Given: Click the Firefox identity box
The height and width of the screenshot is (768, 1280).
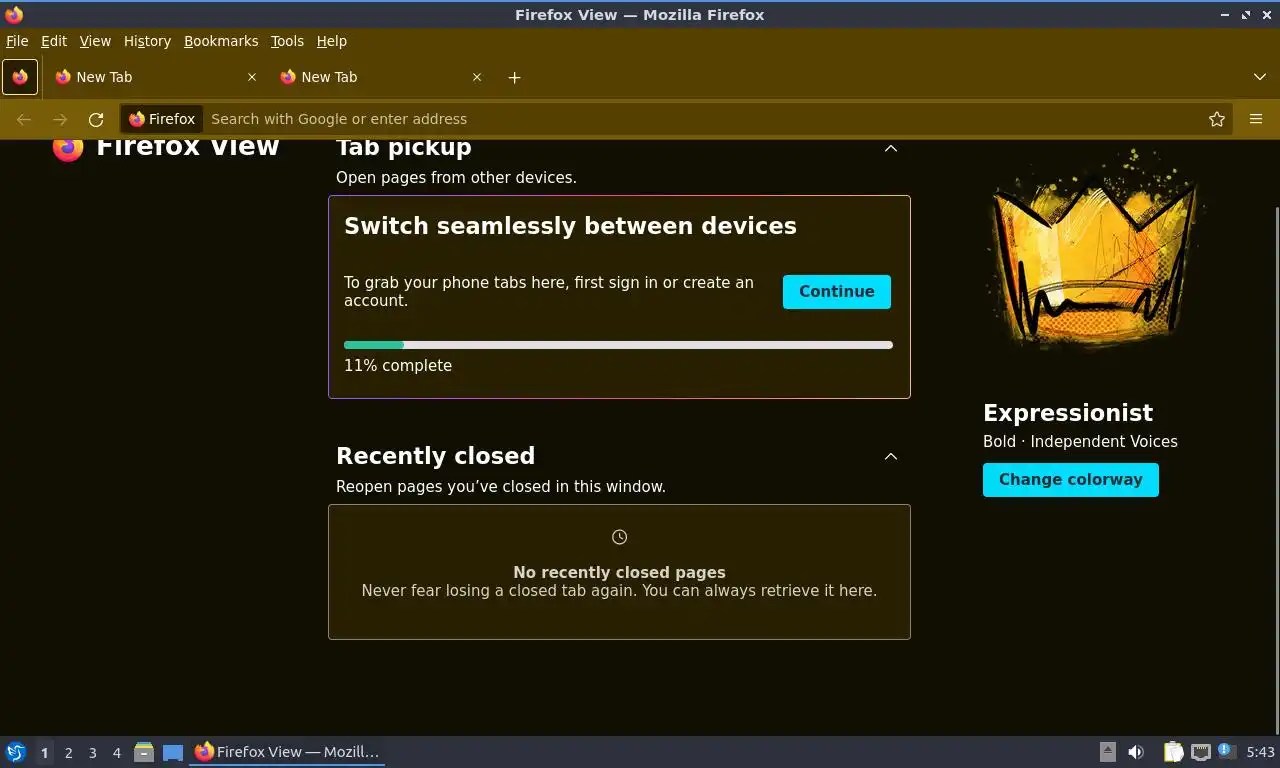Looking at the screenshot, I should pos(162,119).
